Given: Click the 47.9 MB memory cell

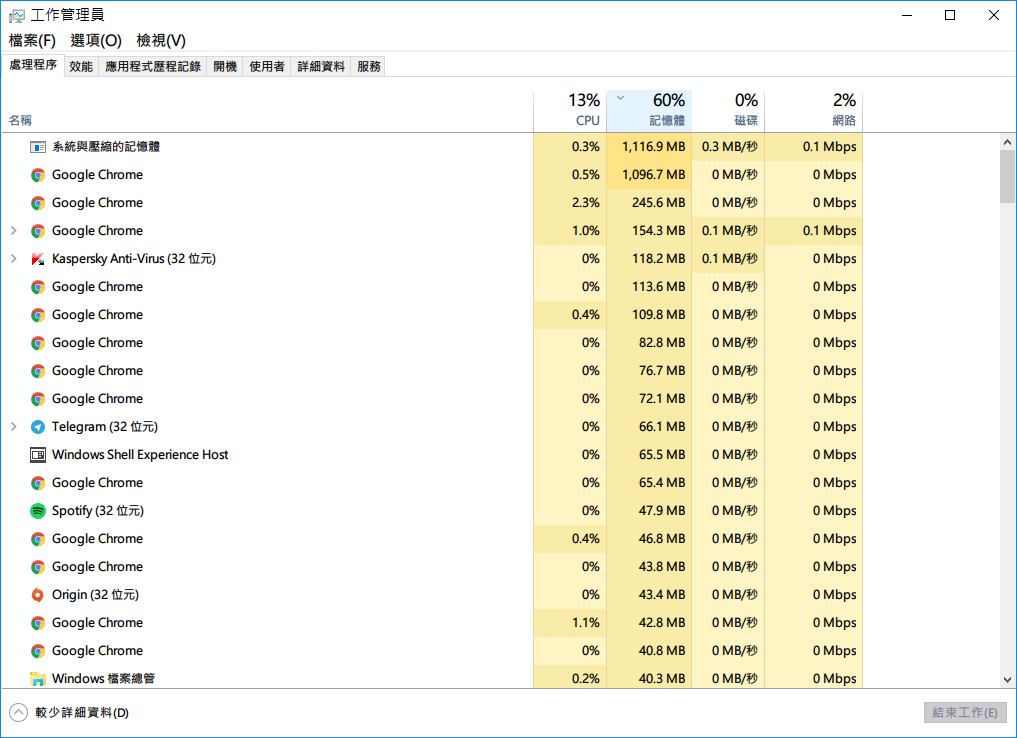Looking at the screenshot, I should click(649, 511).
